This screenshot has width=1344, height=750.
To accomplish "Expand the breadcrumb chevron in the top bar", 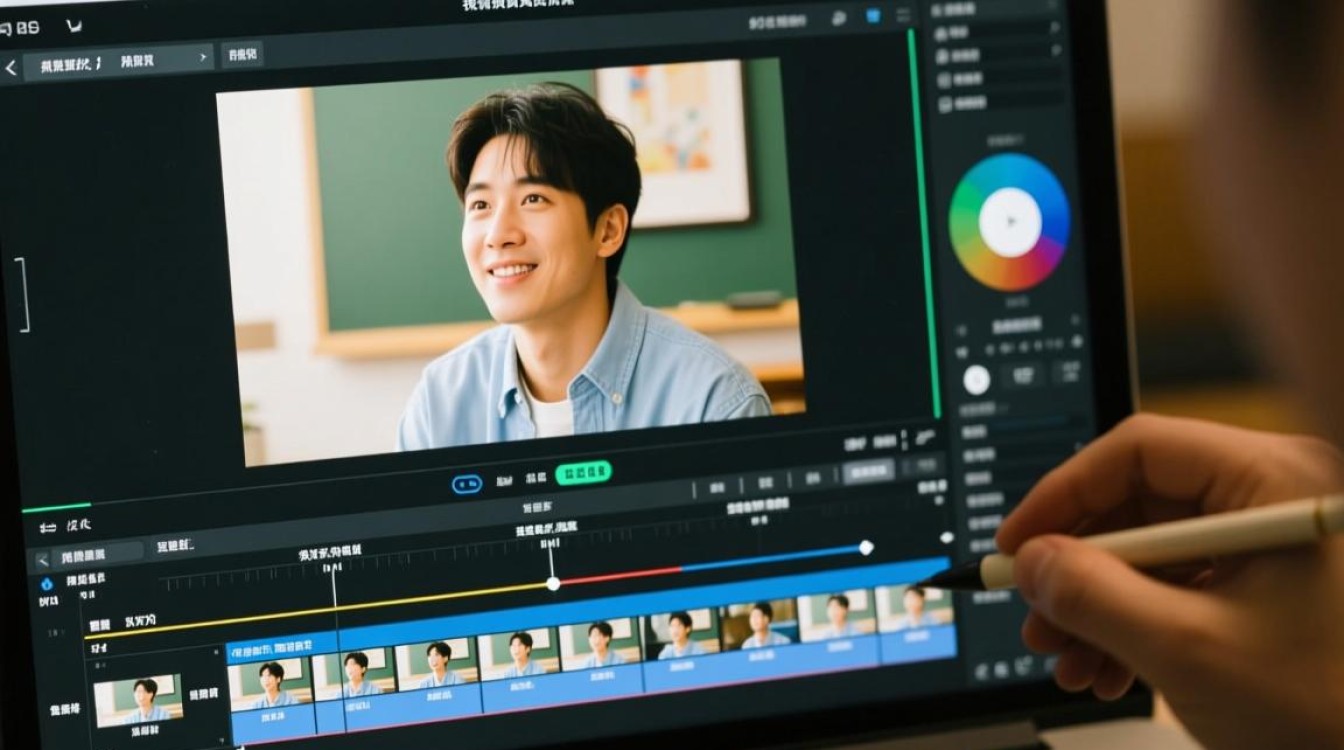I will 203,59.
